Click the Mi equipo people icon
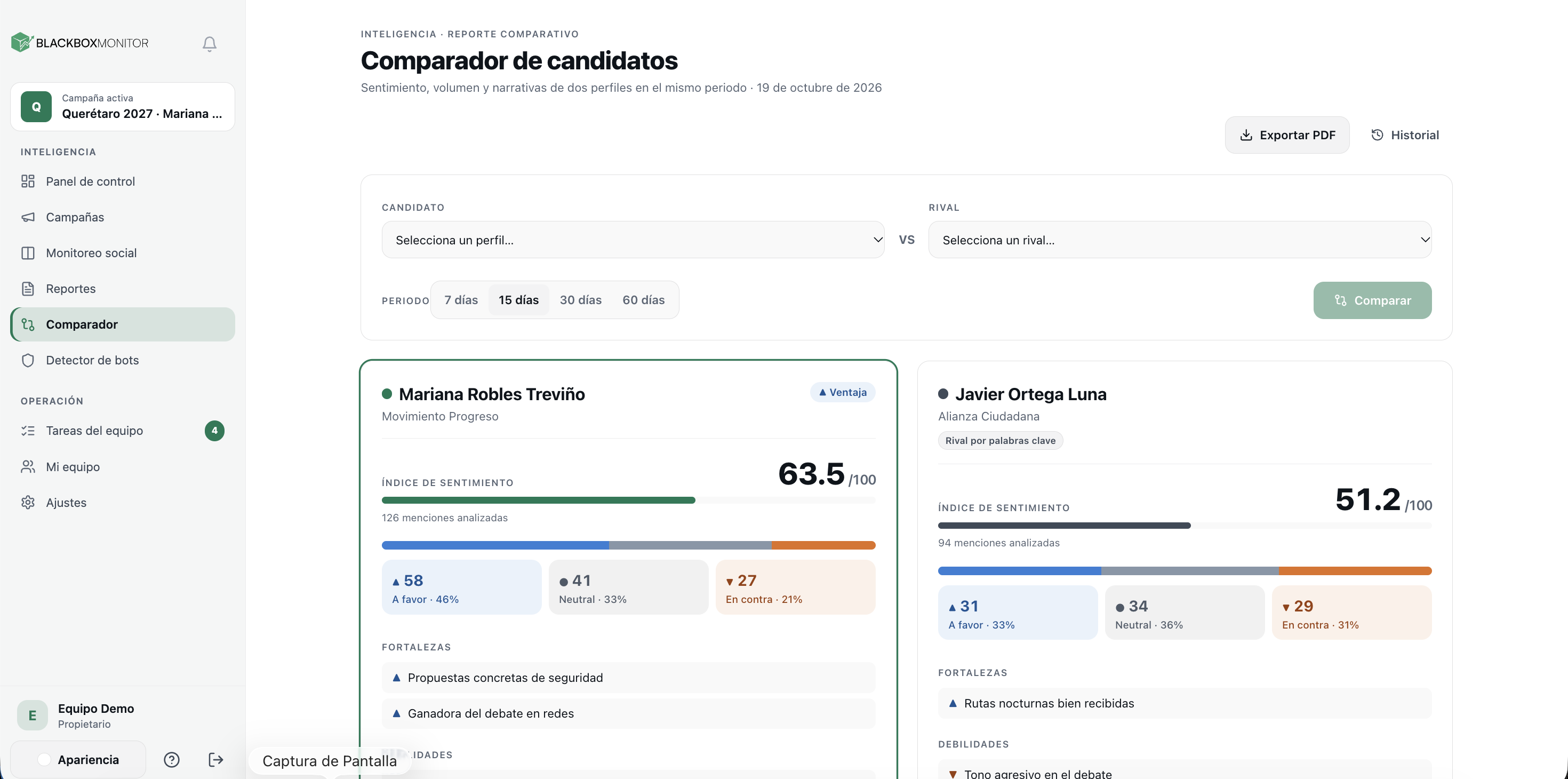The width and height of the screenshot is (1568, 779). (28, 466)
